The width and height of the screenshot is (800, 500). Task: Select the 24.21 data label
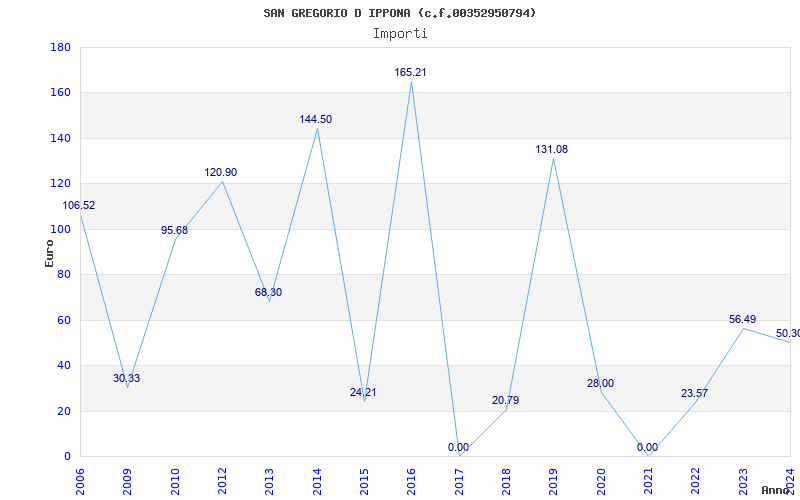[363, 393]
